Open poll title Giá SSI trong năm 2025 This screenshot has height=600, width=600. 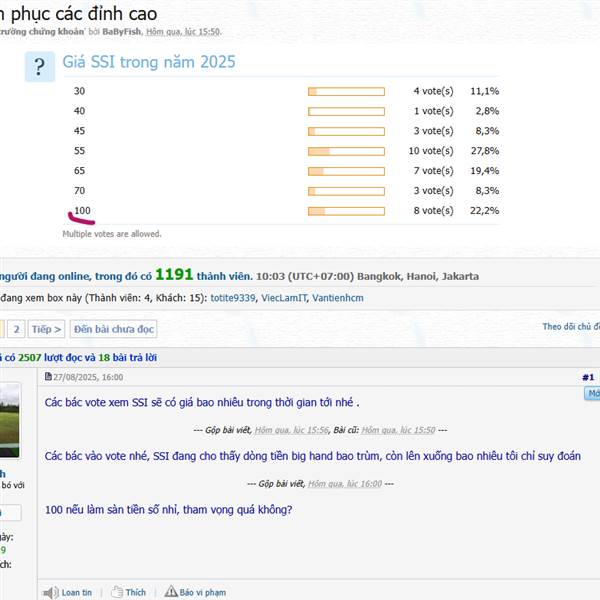pyautogui.click(x=149, y=62)
